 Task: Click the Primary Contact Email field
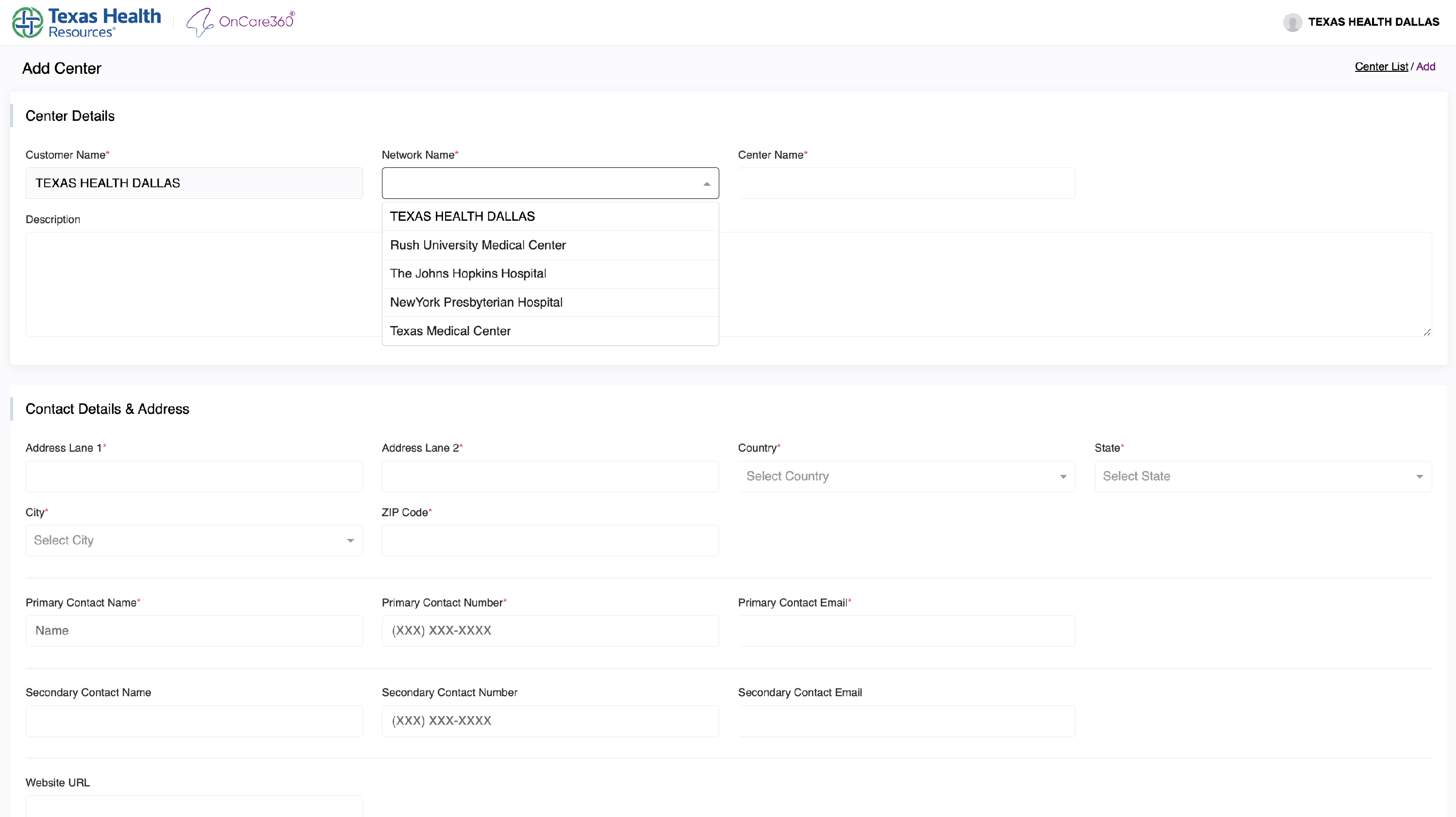906,631
